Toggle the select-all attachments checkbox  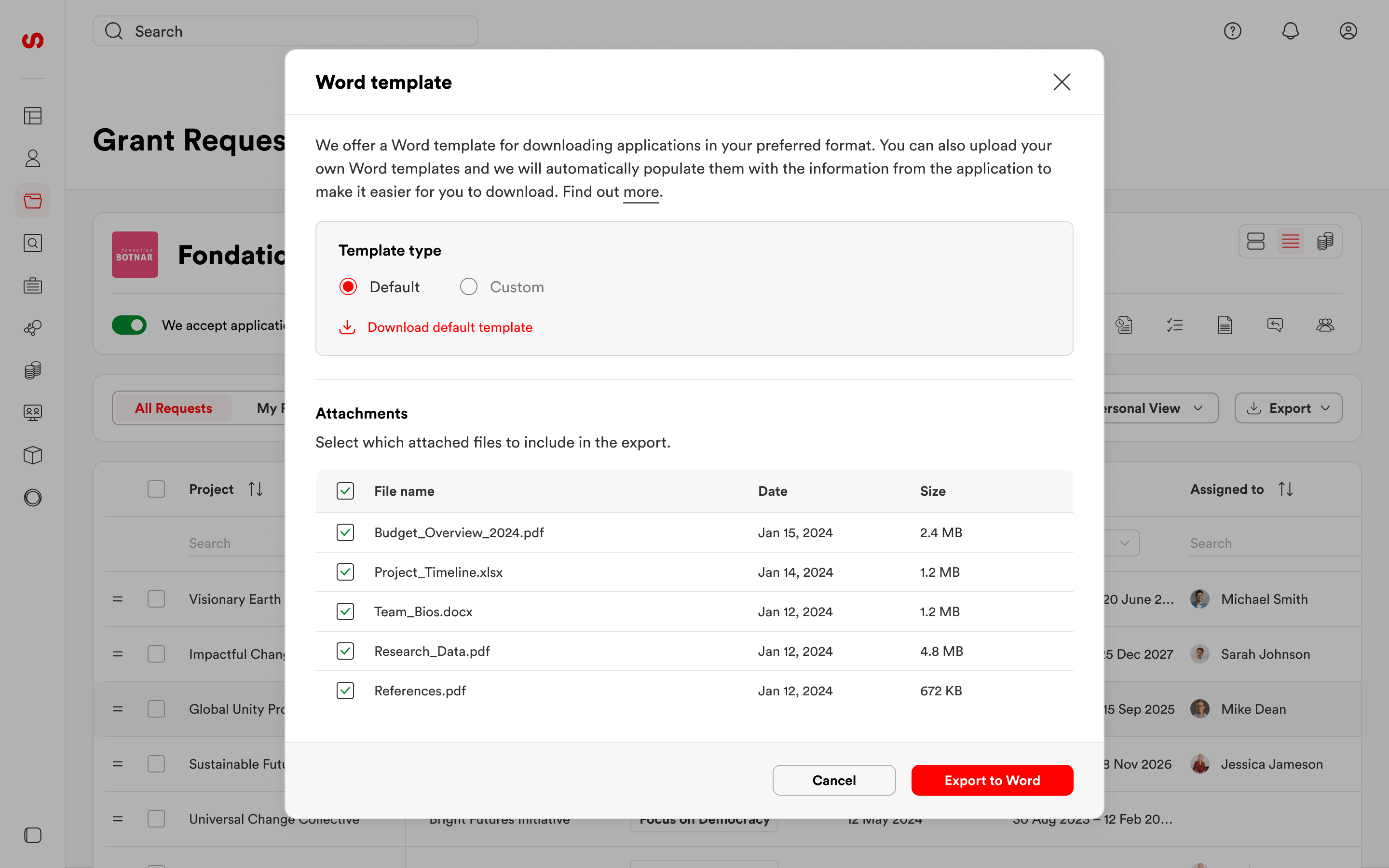coord(345,491)
